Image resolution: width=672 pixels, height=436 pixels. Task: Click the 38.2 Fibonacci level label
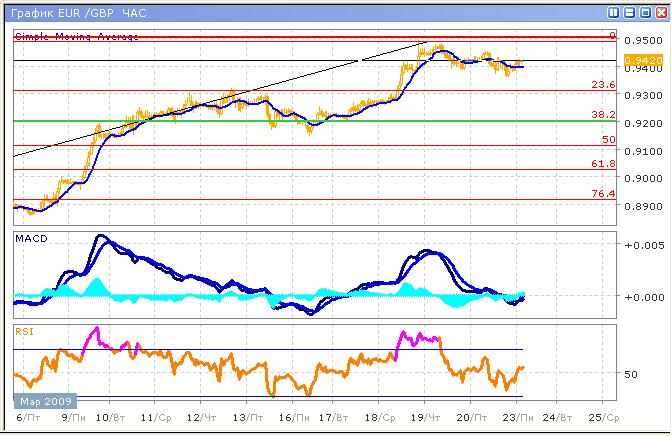(603, 115)
